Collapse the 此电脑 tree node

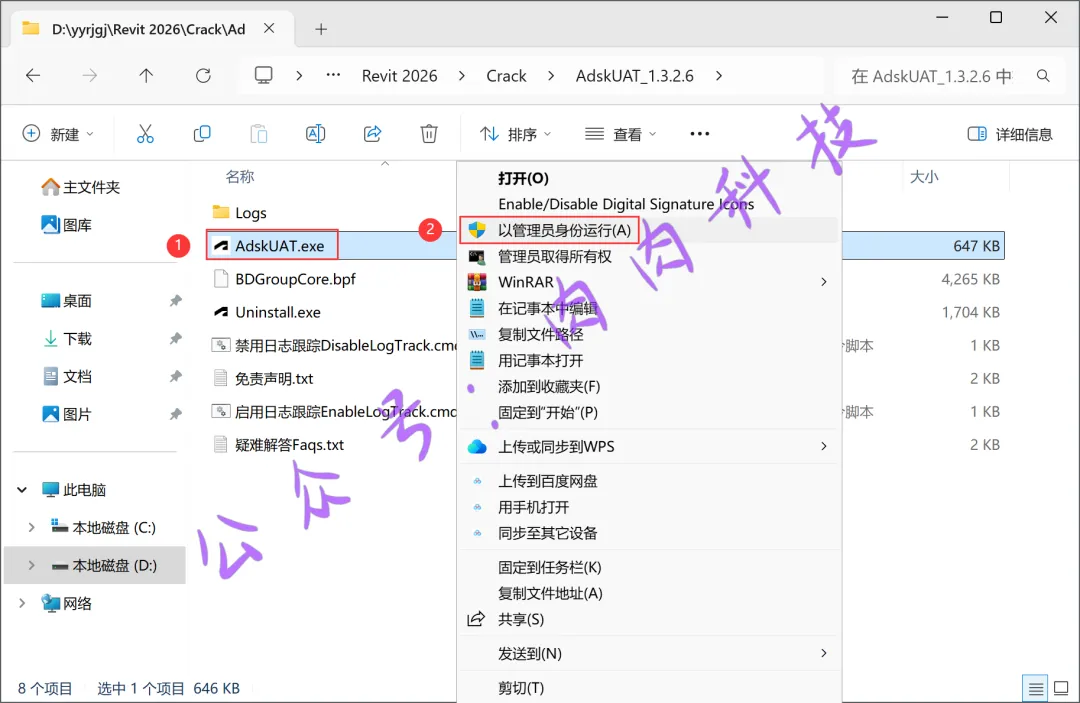click(x=22, y=490)
